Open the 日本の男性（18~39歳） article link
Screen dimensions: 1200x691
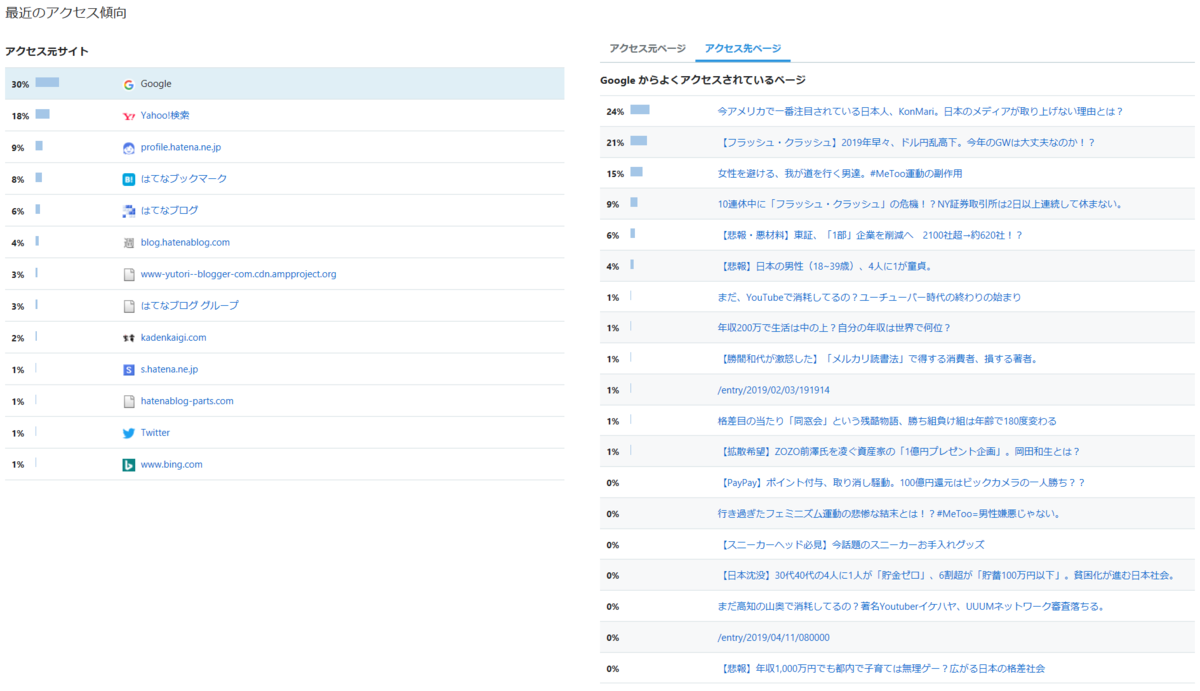coord(825,267)
